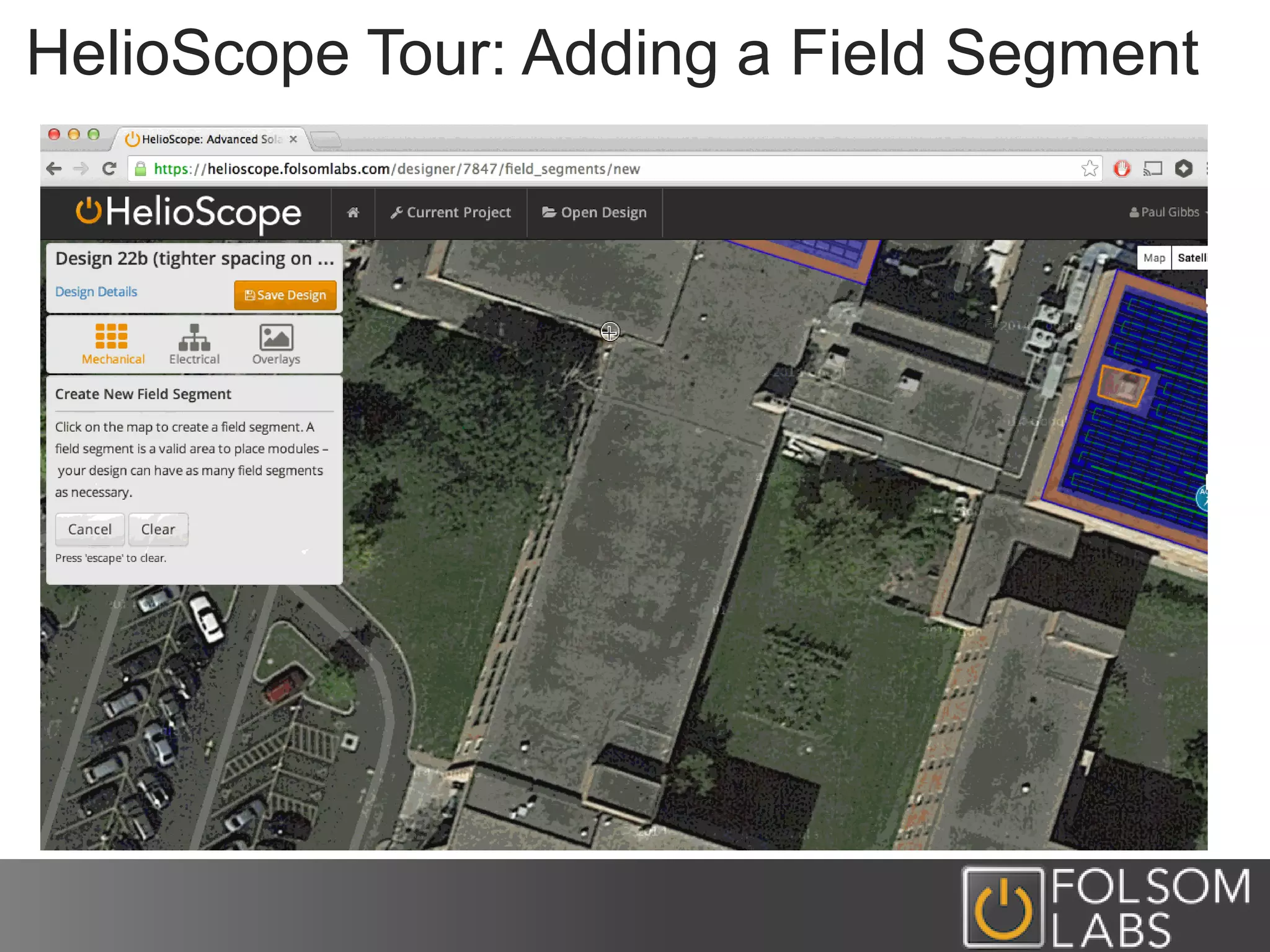Image resolution: width=1270 pixels, height=952 pixels.
Task: Expand the Paul Gibbs user menu
Action: click(x=1168, y=212)
